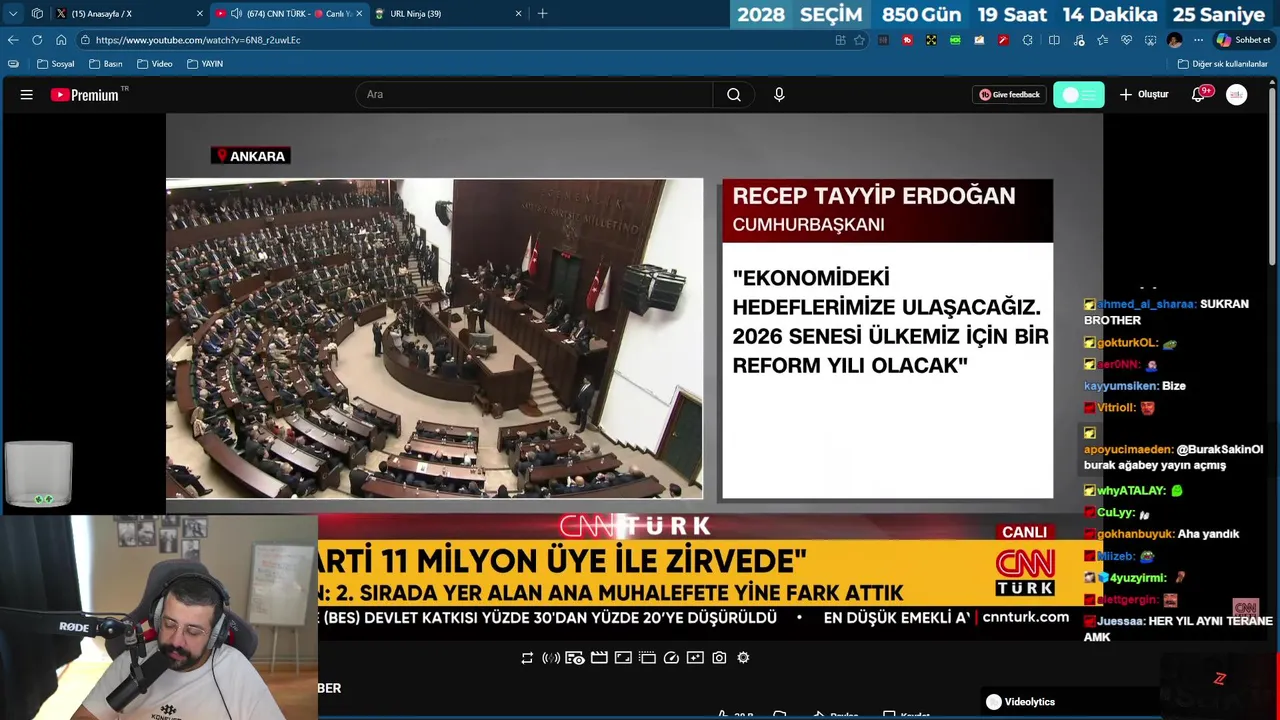
Task: Click the dotted-top pop-out player icon
Action: (647, 657)
